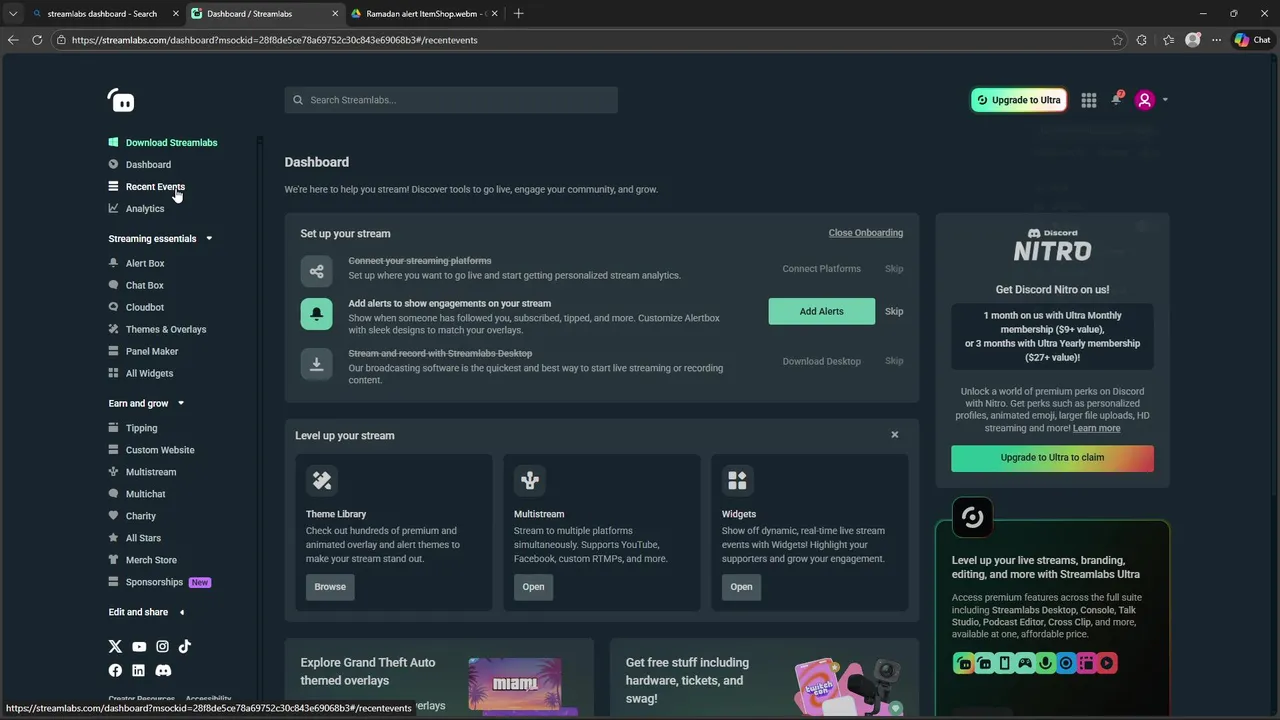Switch to the Ramadan alert ItemShop.webm tab
1280x720 pixels.
426,14
